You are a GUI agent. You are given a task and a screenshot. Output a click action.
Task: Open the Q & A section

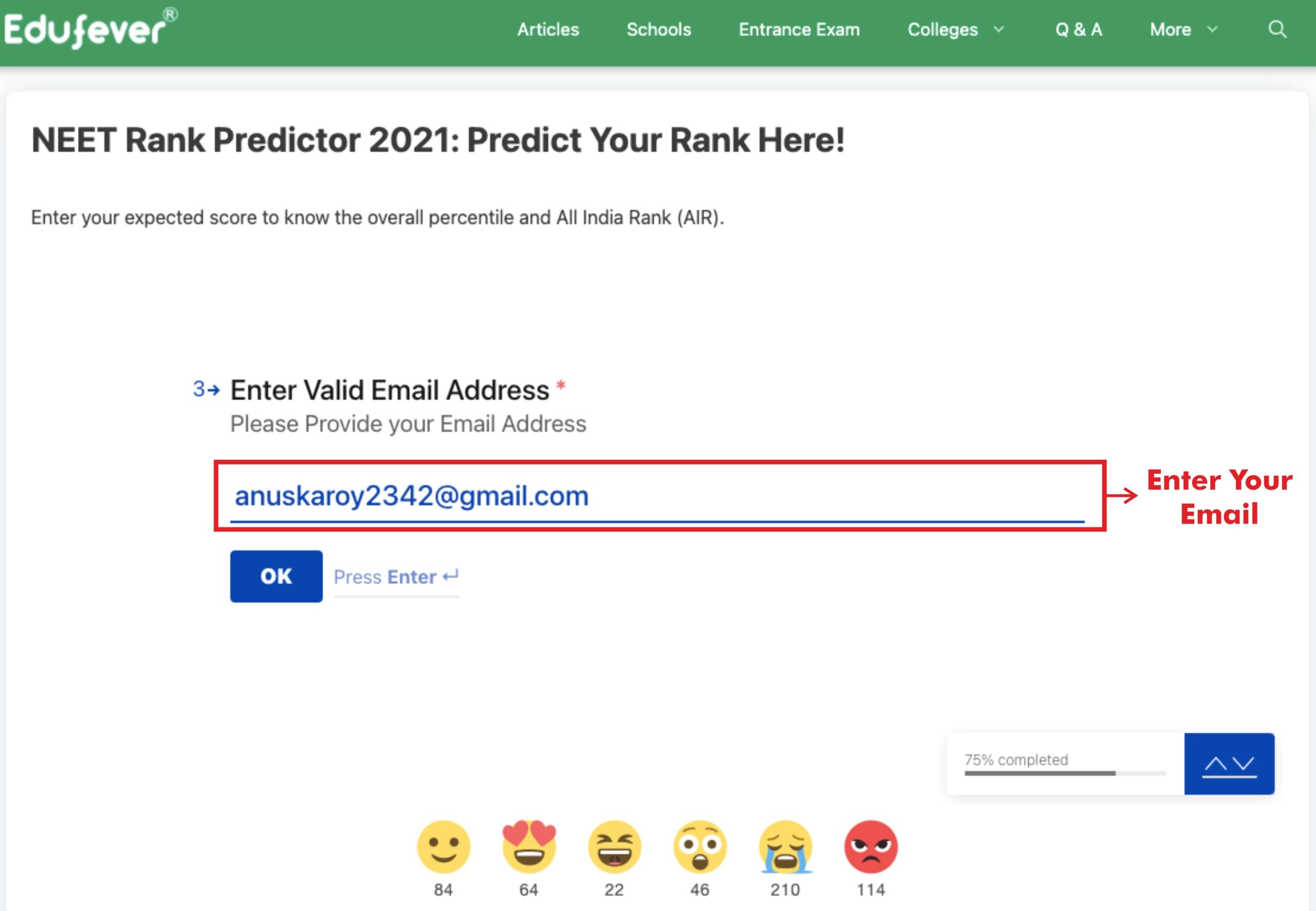point(1079,30)
